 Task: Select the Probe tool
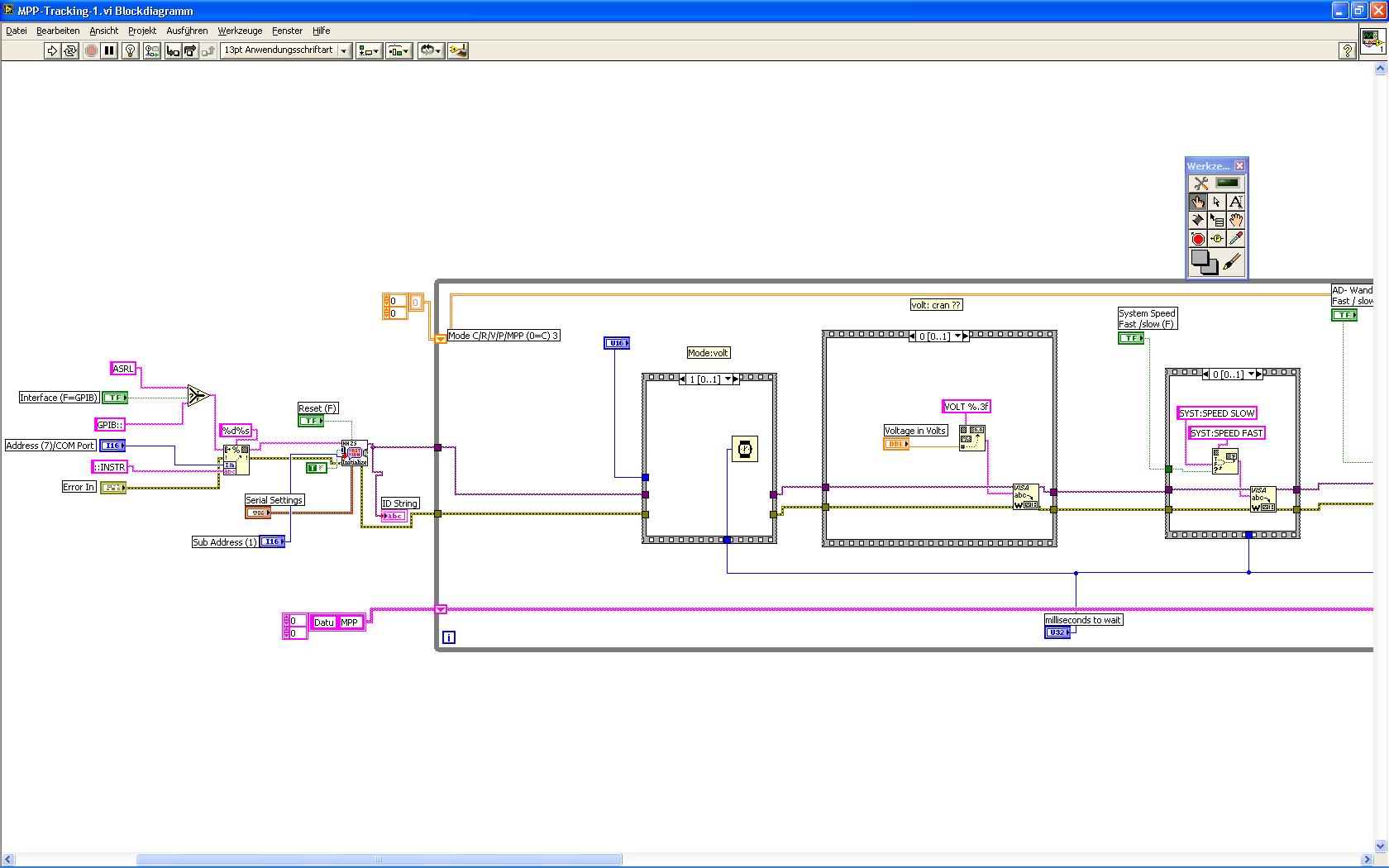(x=1216, y=238)
